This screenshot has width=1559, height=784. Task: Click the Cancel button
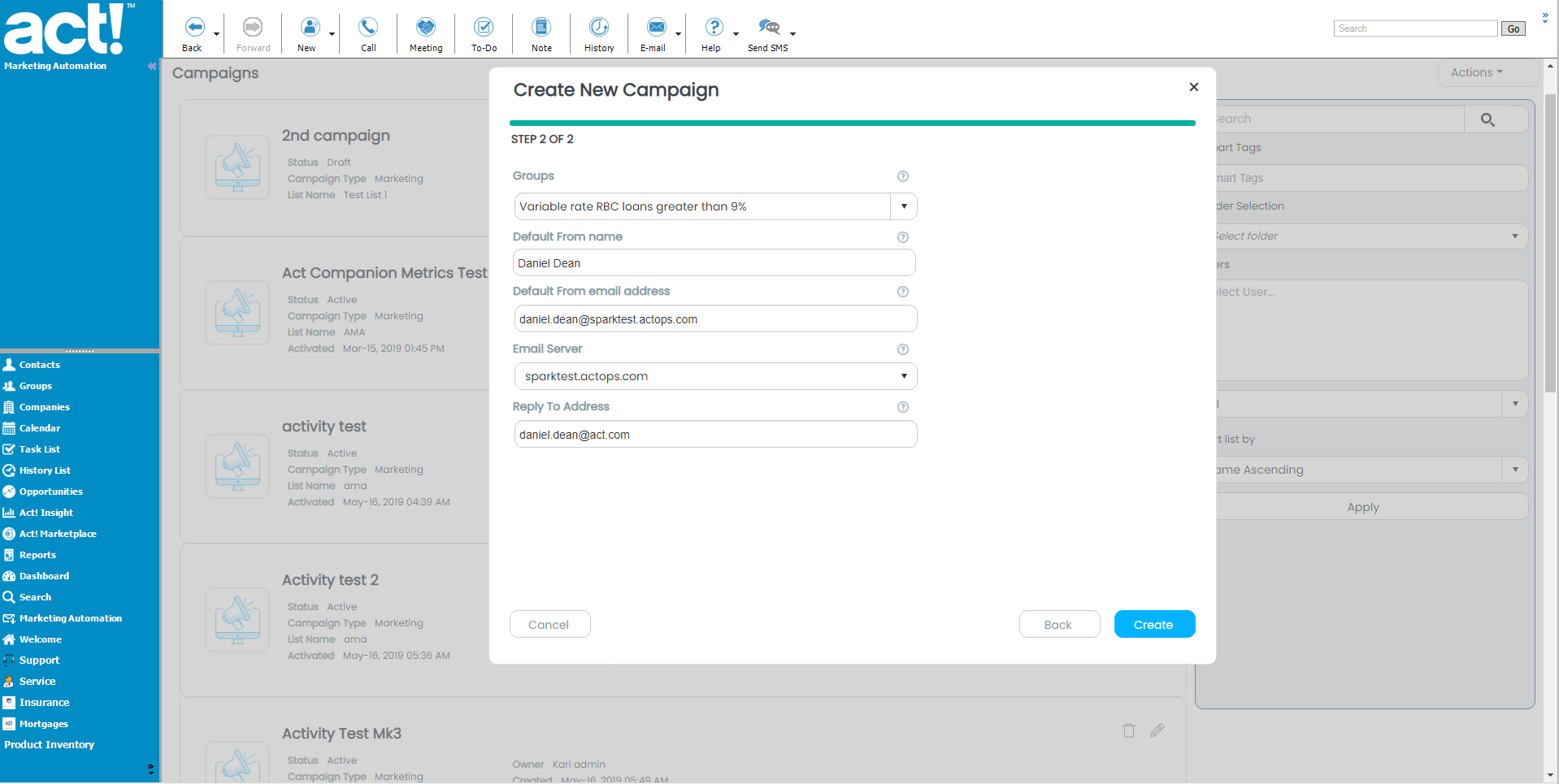pos(549,625)
